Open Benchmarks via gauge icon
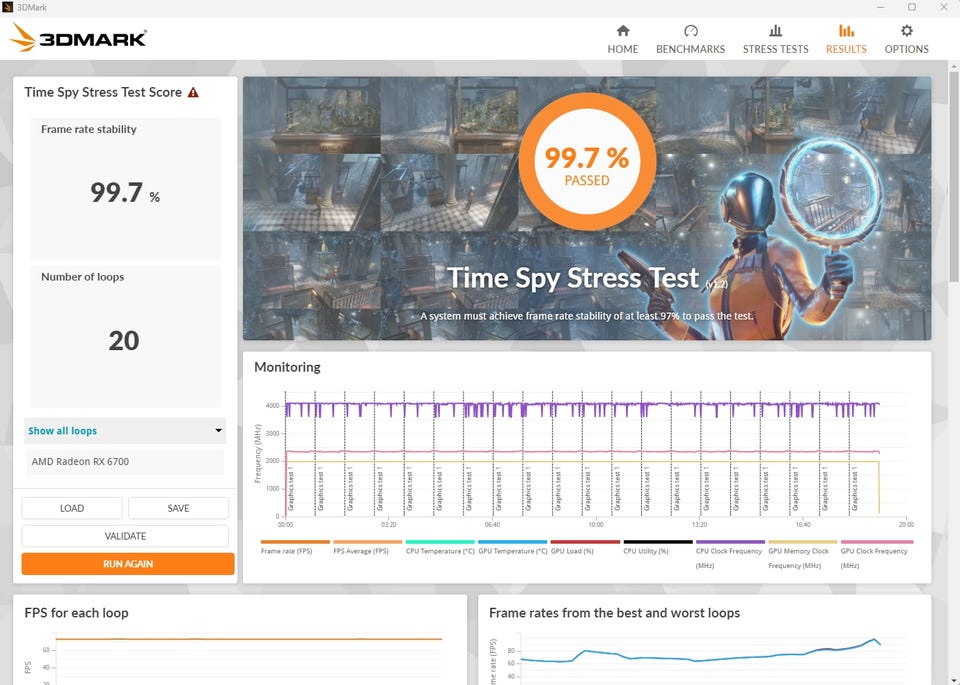 691,31
